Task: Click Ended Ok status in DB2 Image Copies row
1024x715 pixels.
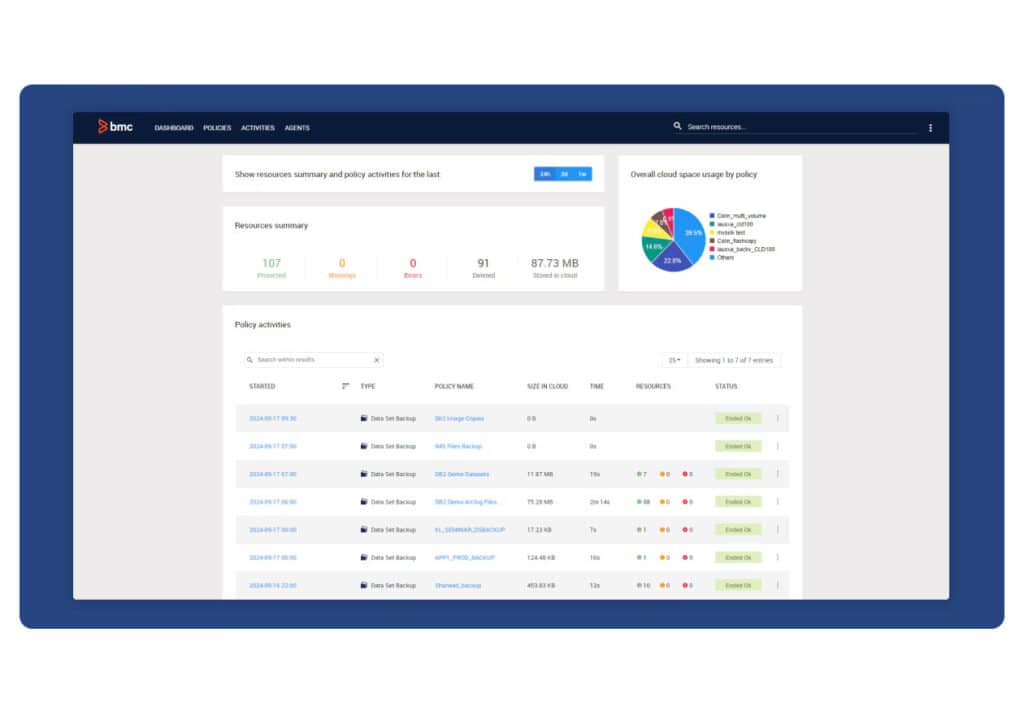Action: click(738, 419)
